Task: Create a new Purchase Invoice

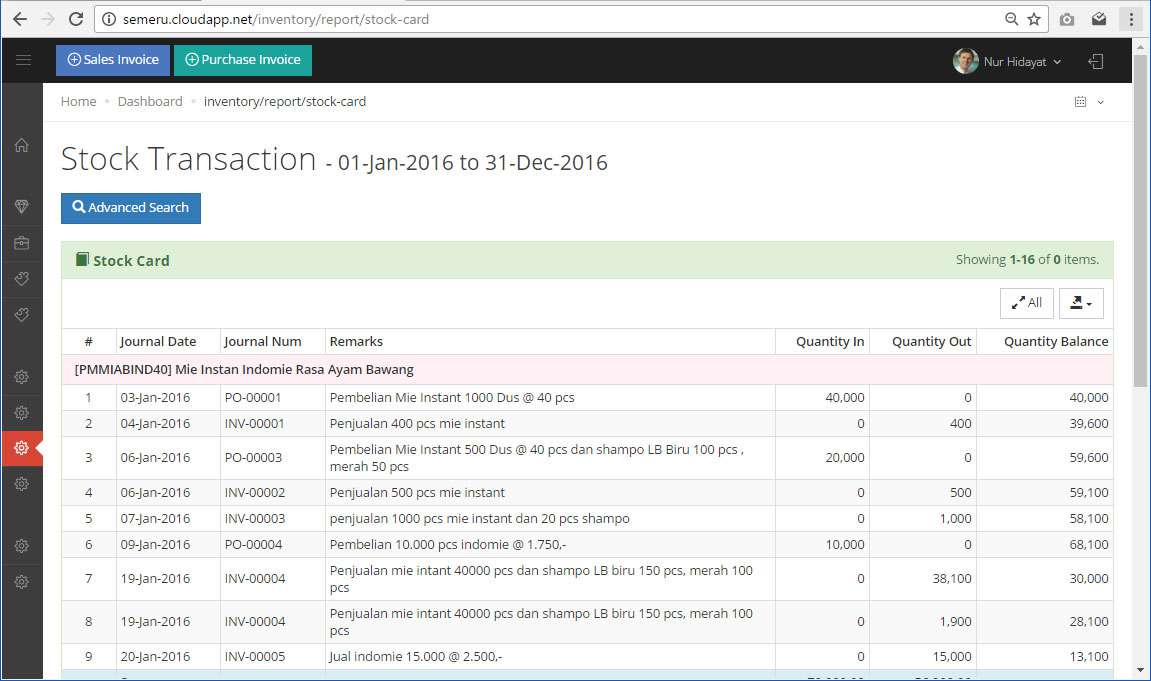Action: [243, 60]
